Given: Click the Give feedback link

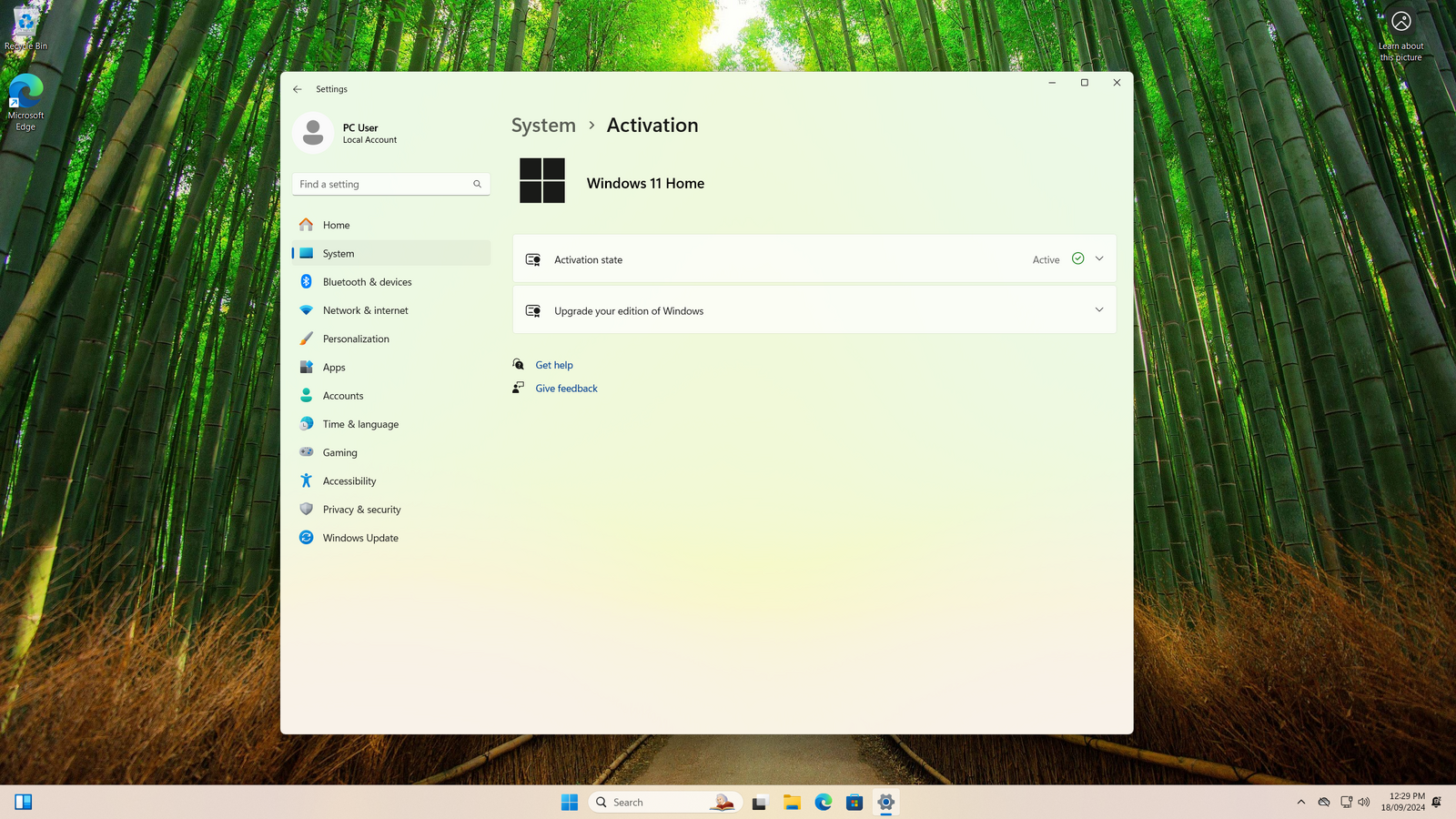Looking at the screenshot, I should click(x=566, y=388).
